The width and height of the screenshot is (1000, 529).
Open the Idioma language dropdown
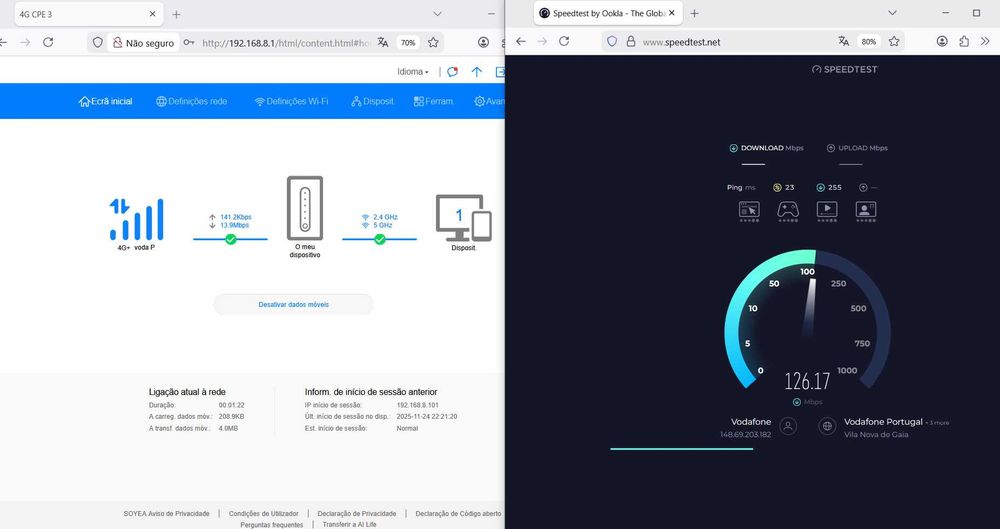click(413, 72)
